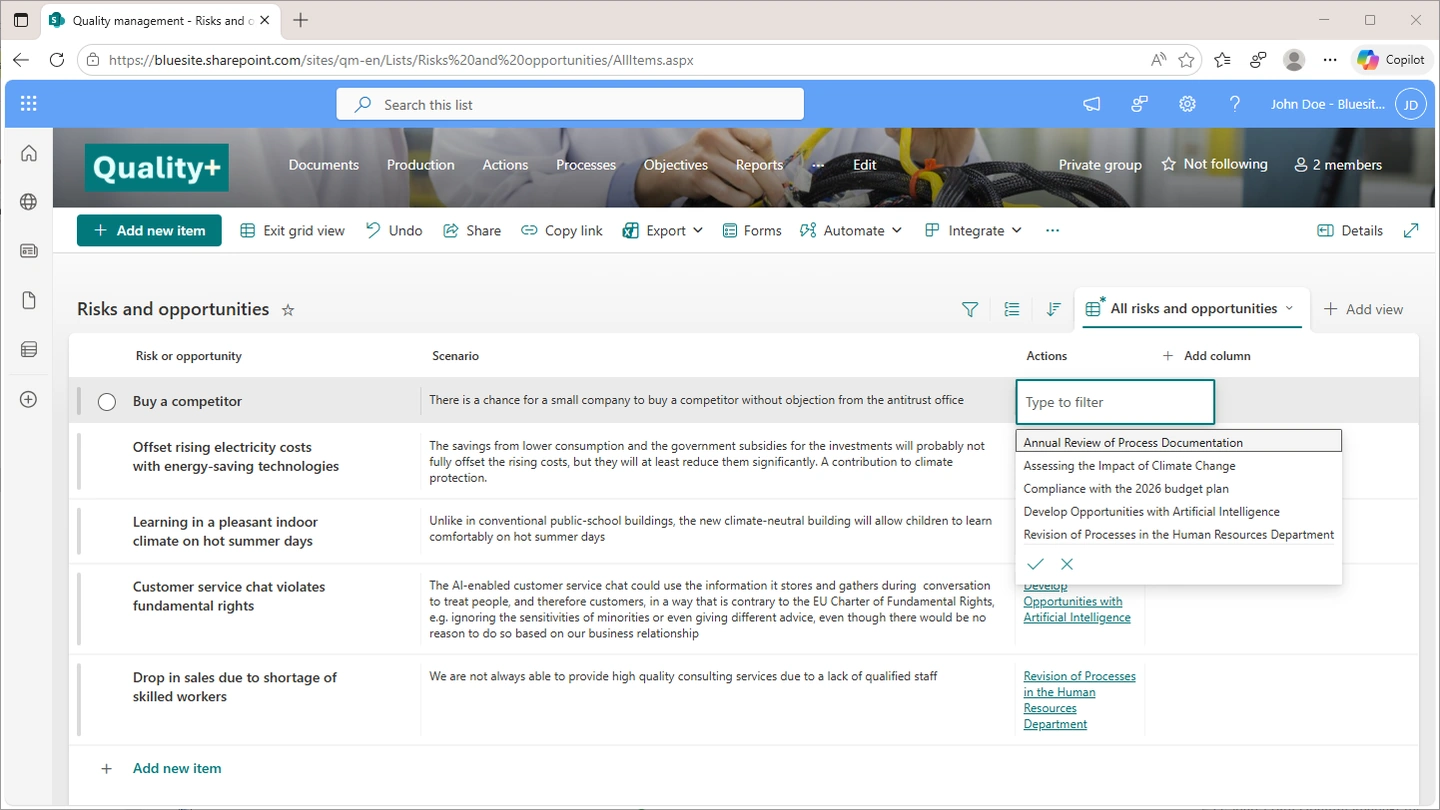Click the green Add new item button

tap(149, 231)
